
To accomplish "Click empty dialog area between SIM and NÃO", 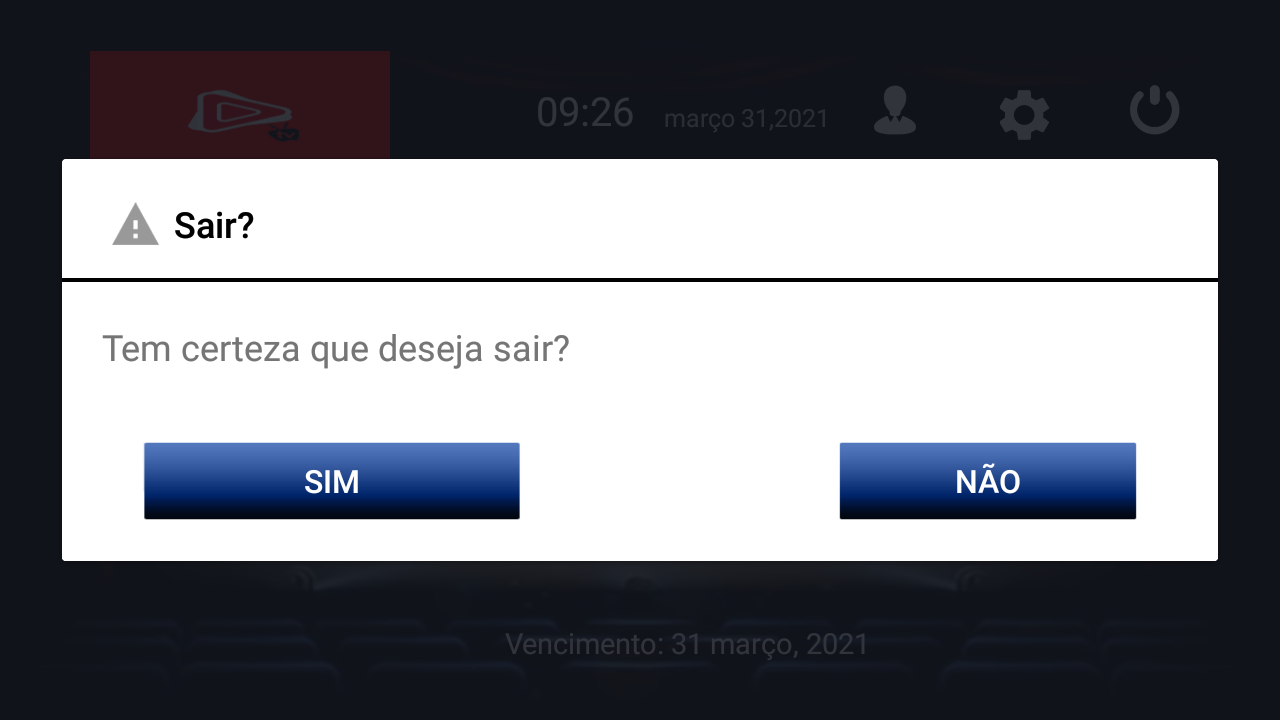I will coord(680,481).
